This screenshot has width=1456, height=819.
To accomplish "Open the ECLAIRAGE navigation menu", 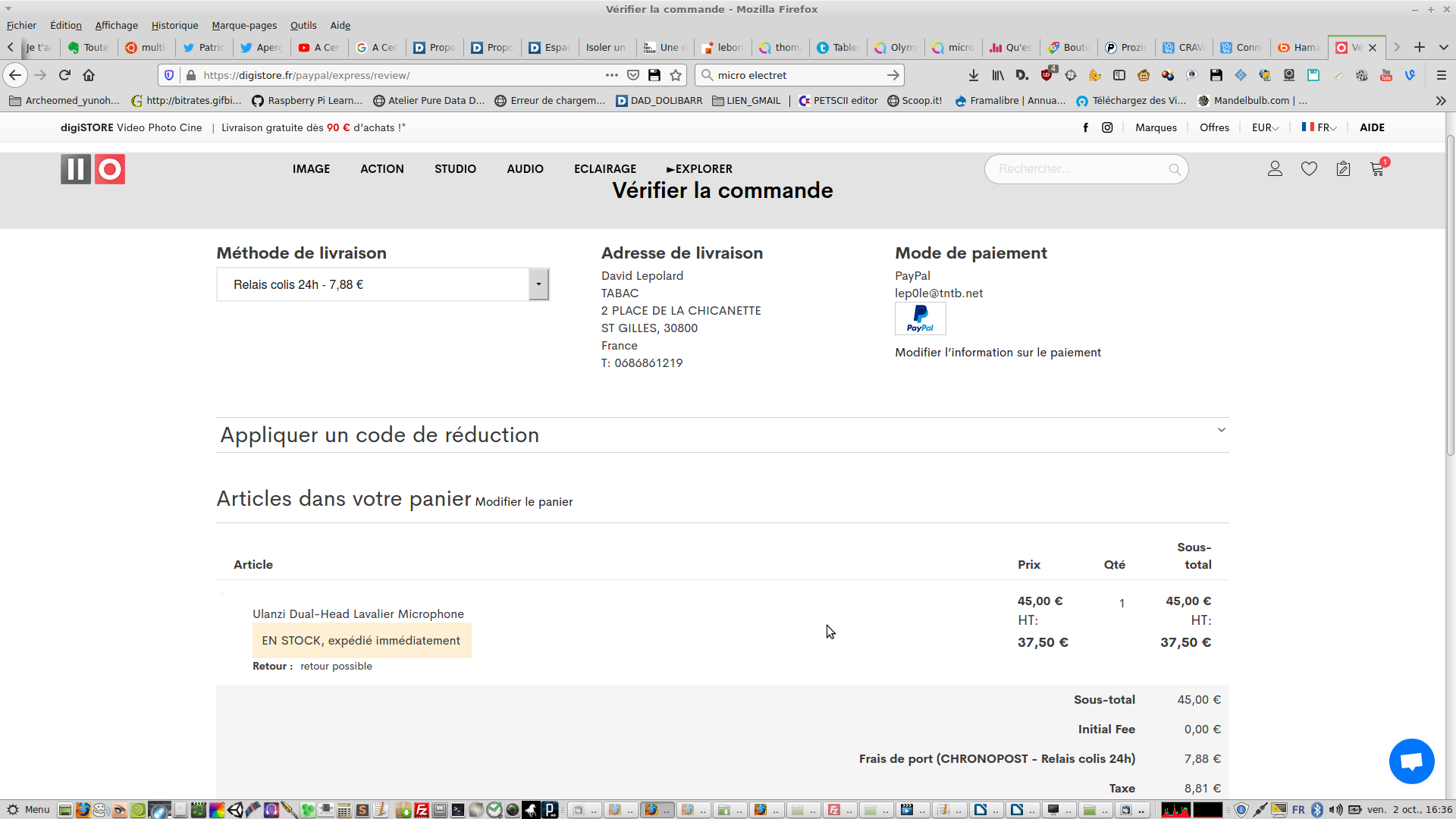I will click(x=604, y=168).
